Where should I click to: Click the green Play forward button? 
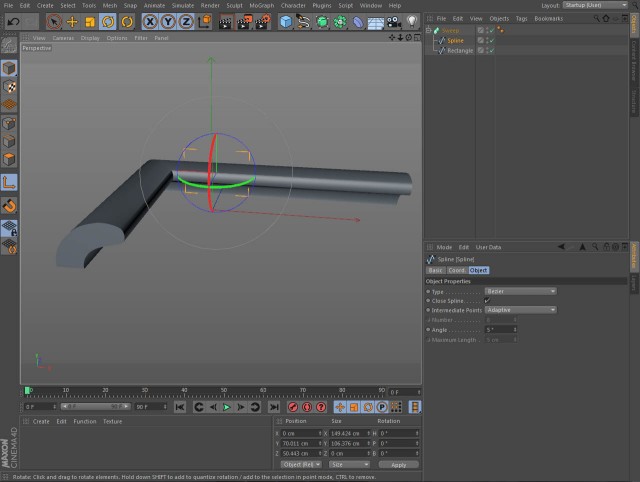click(x=227, y=407)
